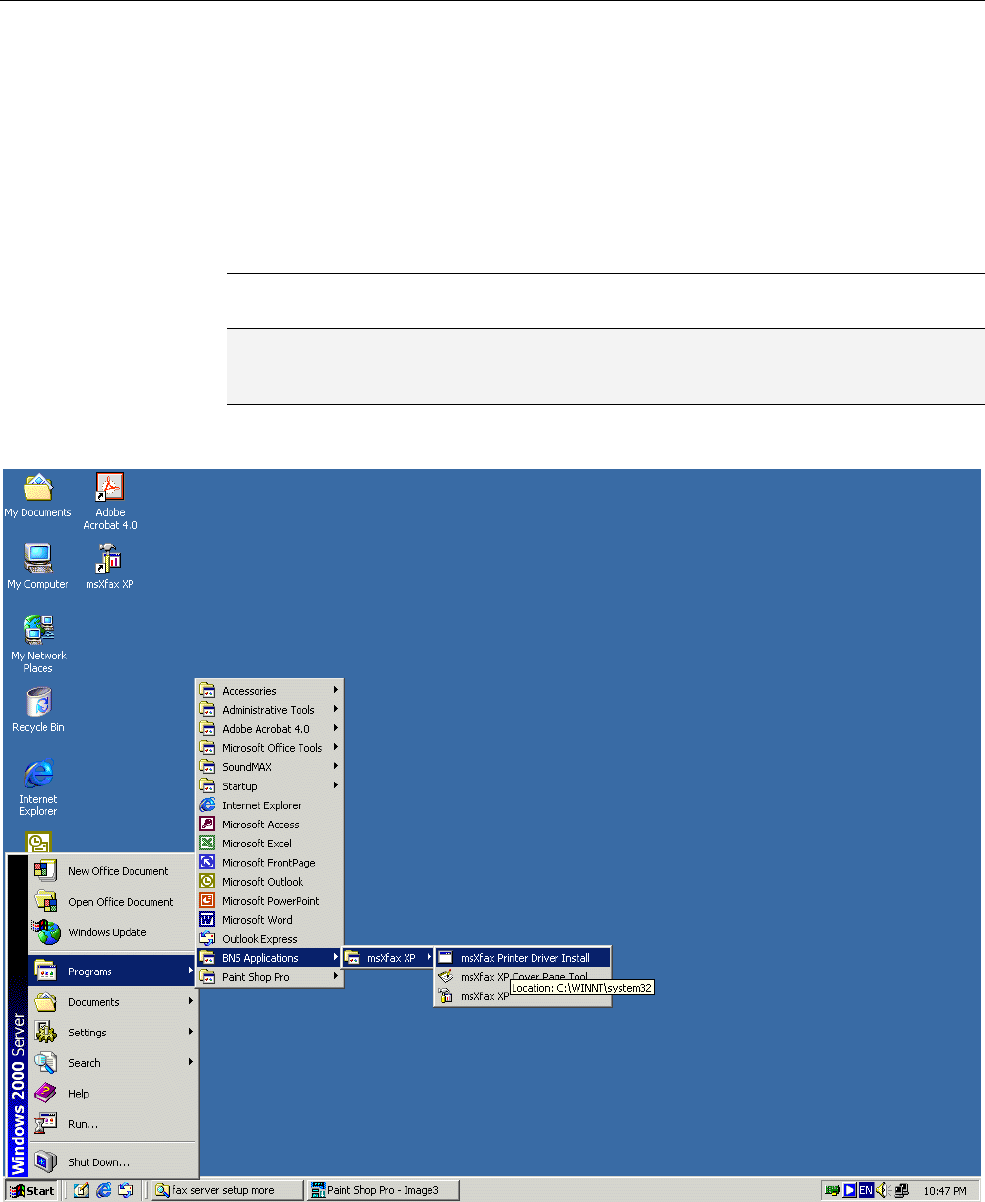Image resolution: width=985 pixels, height=1202 pixels.
Task: Launch Internet Explorer from Programs menu
Action: pos(270,805)
